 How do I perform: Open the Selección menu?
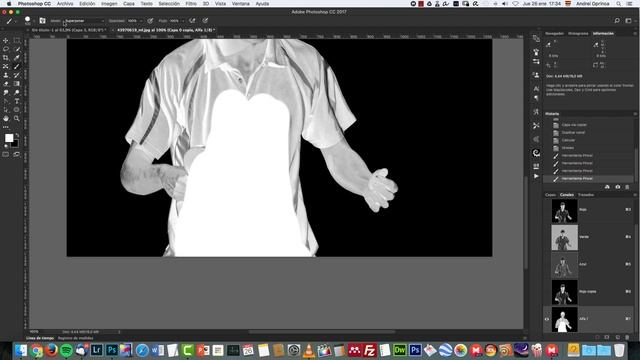[169, 4]
